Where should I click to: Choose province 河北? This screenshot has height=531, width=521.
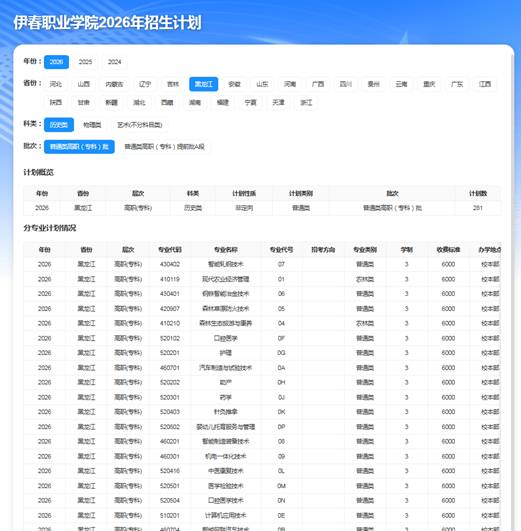pyautogui.click(x=56, y=84)
